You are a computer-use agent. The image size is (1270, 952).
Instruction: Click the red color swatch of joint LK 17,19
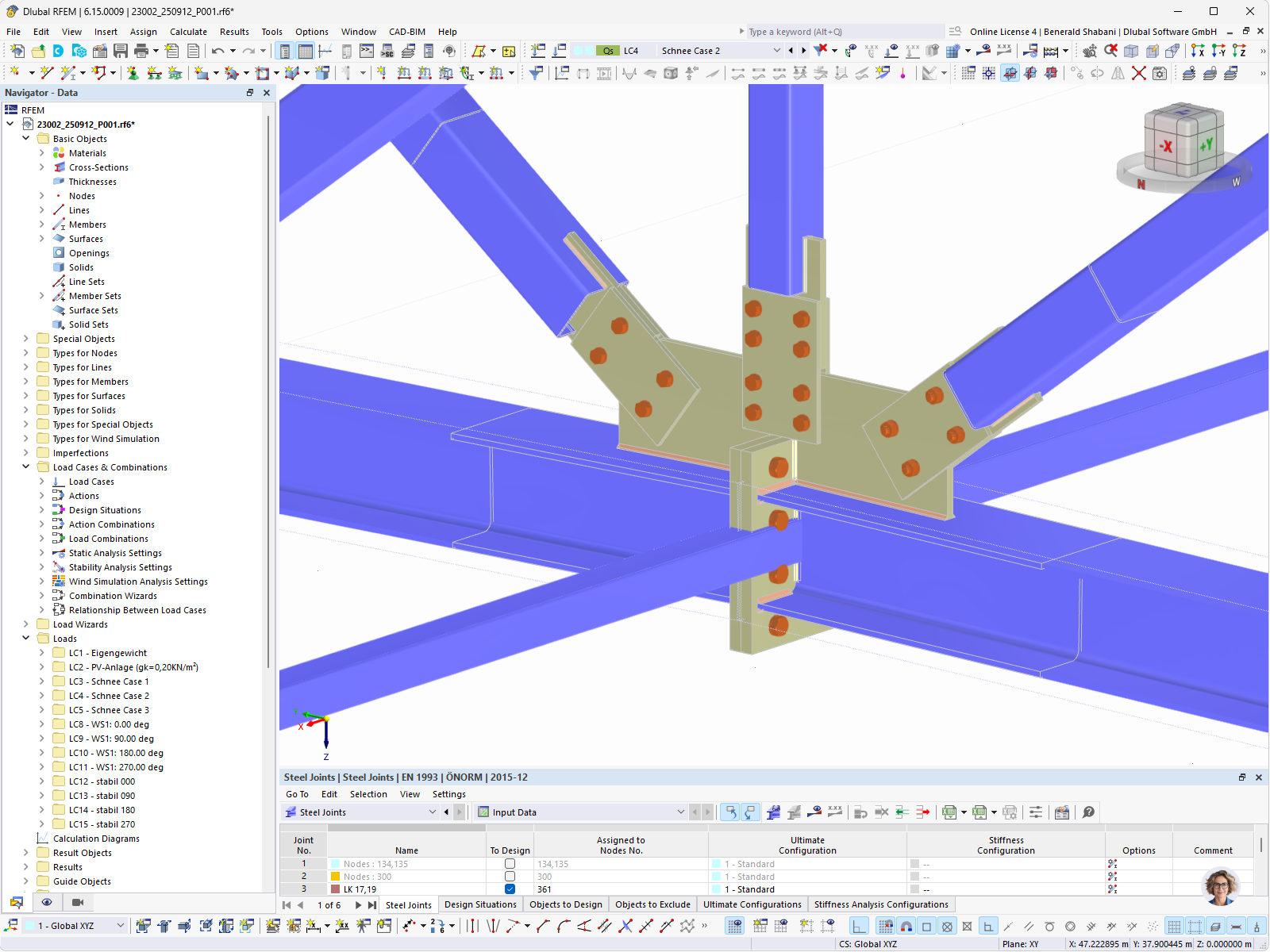[336, 889]
